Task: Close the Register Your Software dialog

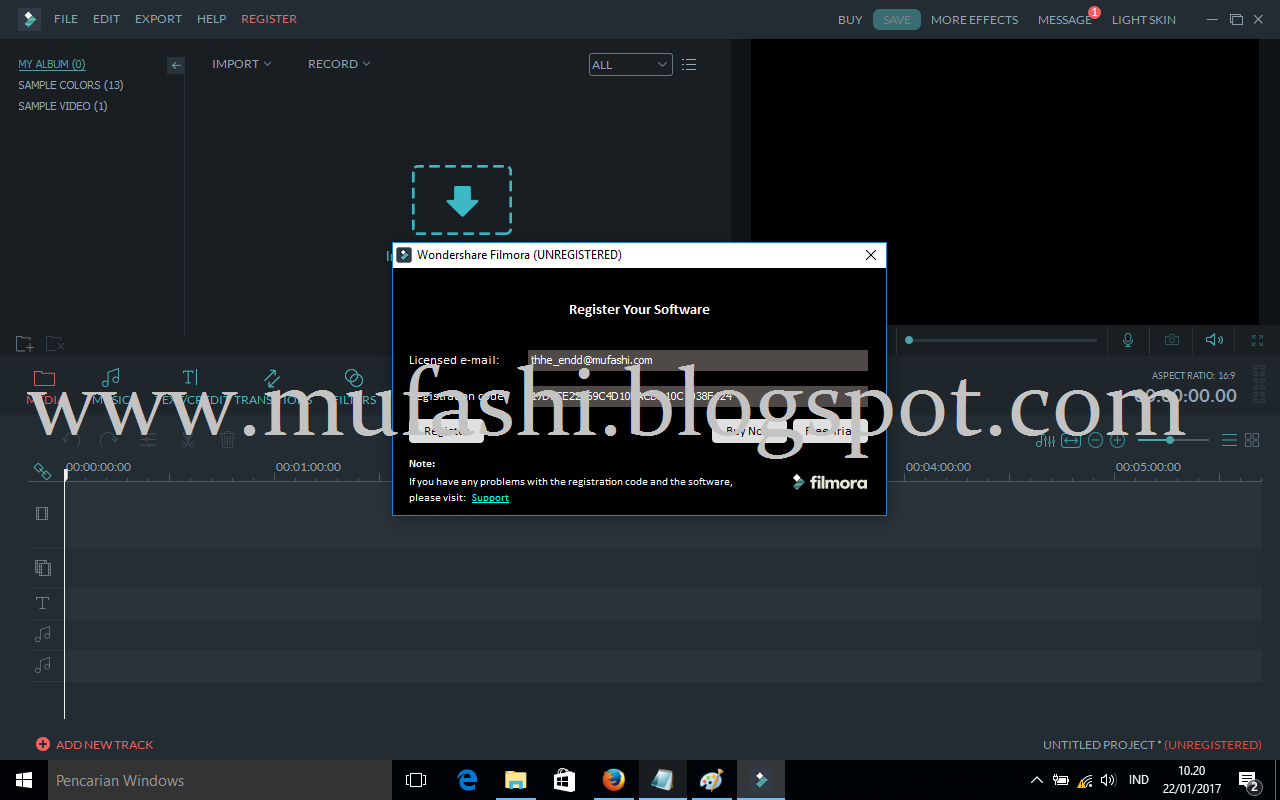Action: 870,255
